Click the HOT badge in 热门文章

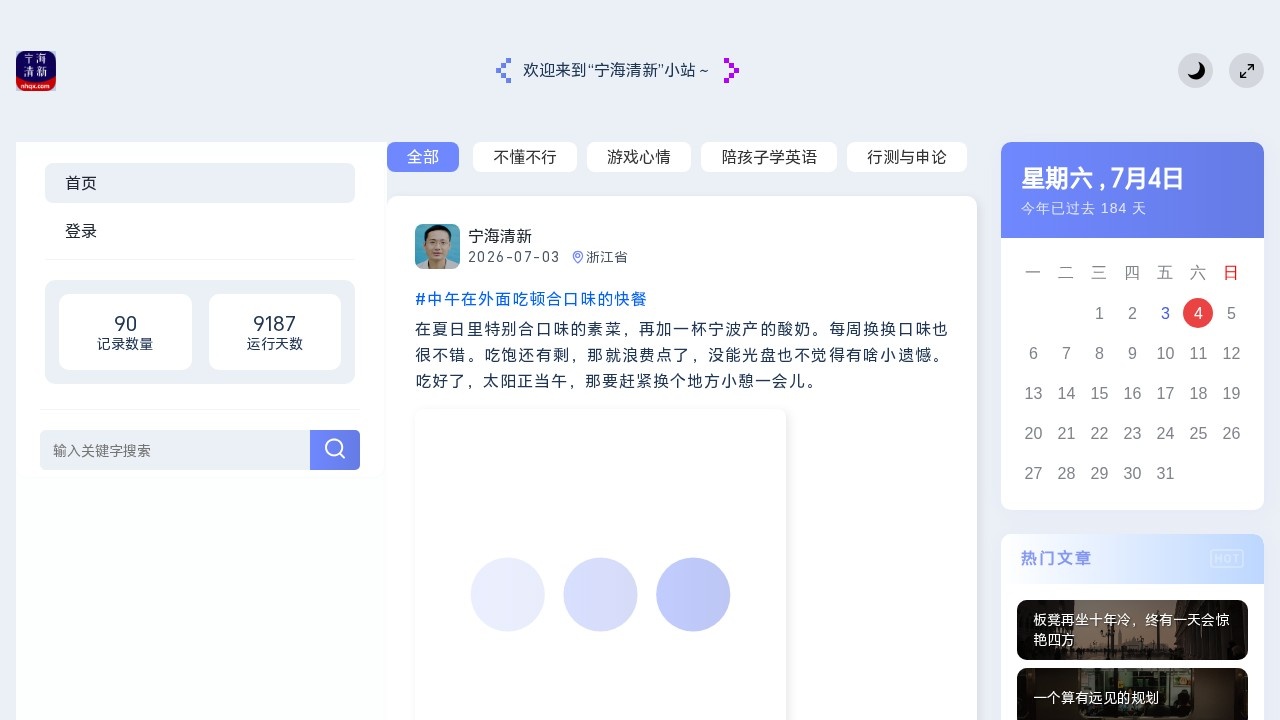[1227, 558]
